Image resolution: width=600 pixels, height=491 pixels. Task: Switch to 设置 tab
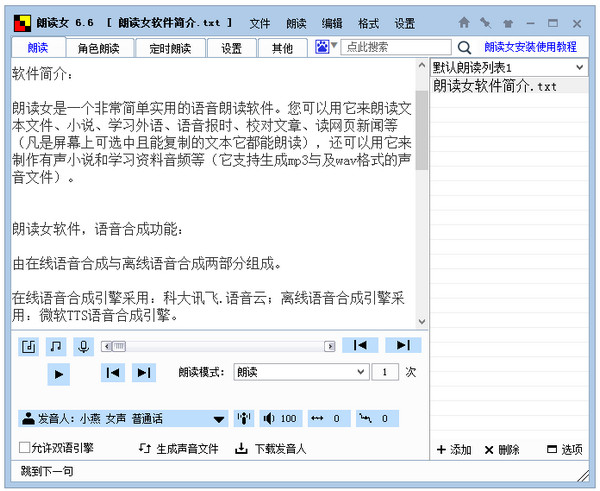232,48
